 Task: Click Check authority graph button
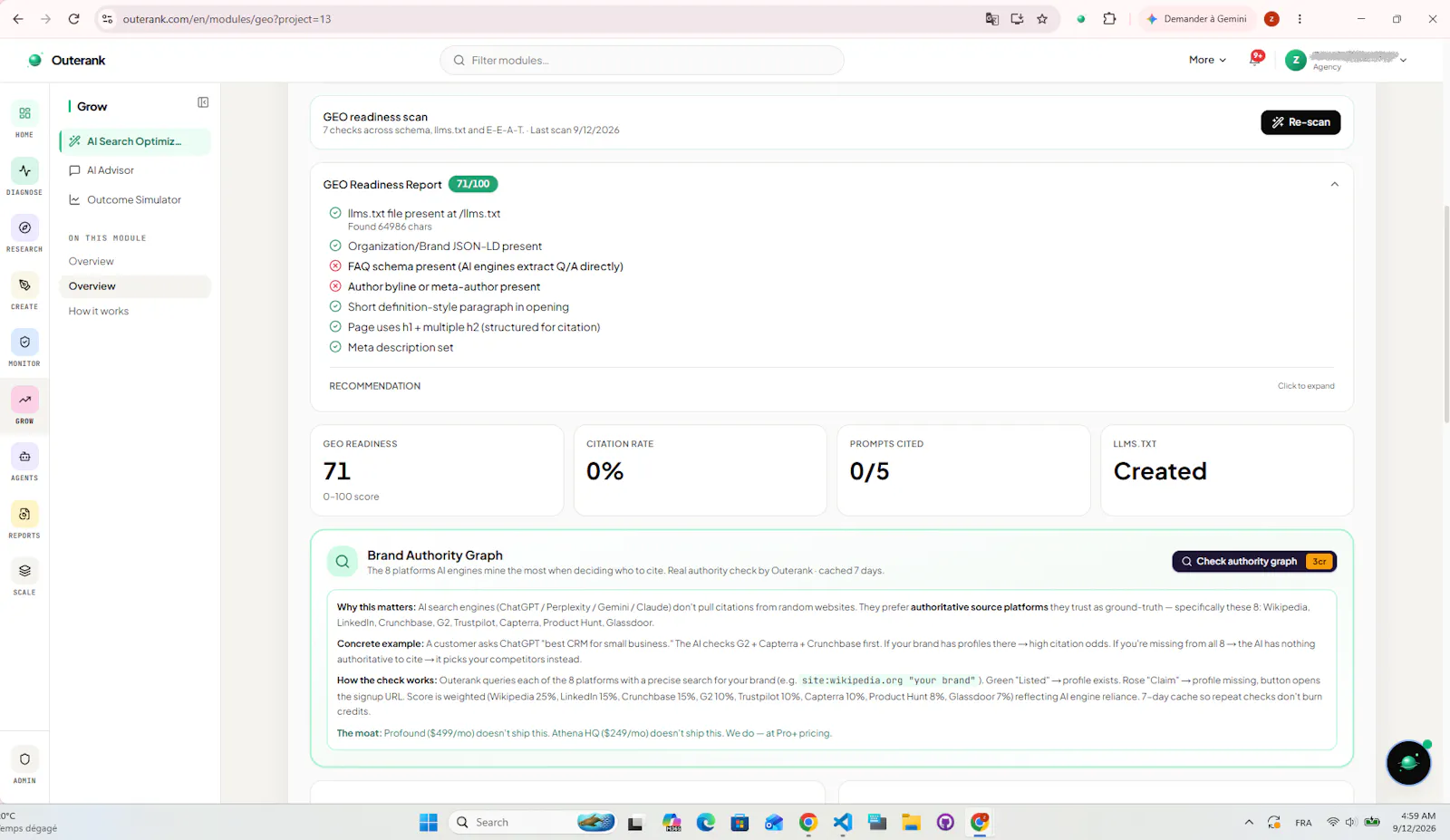coord(1254,562)
